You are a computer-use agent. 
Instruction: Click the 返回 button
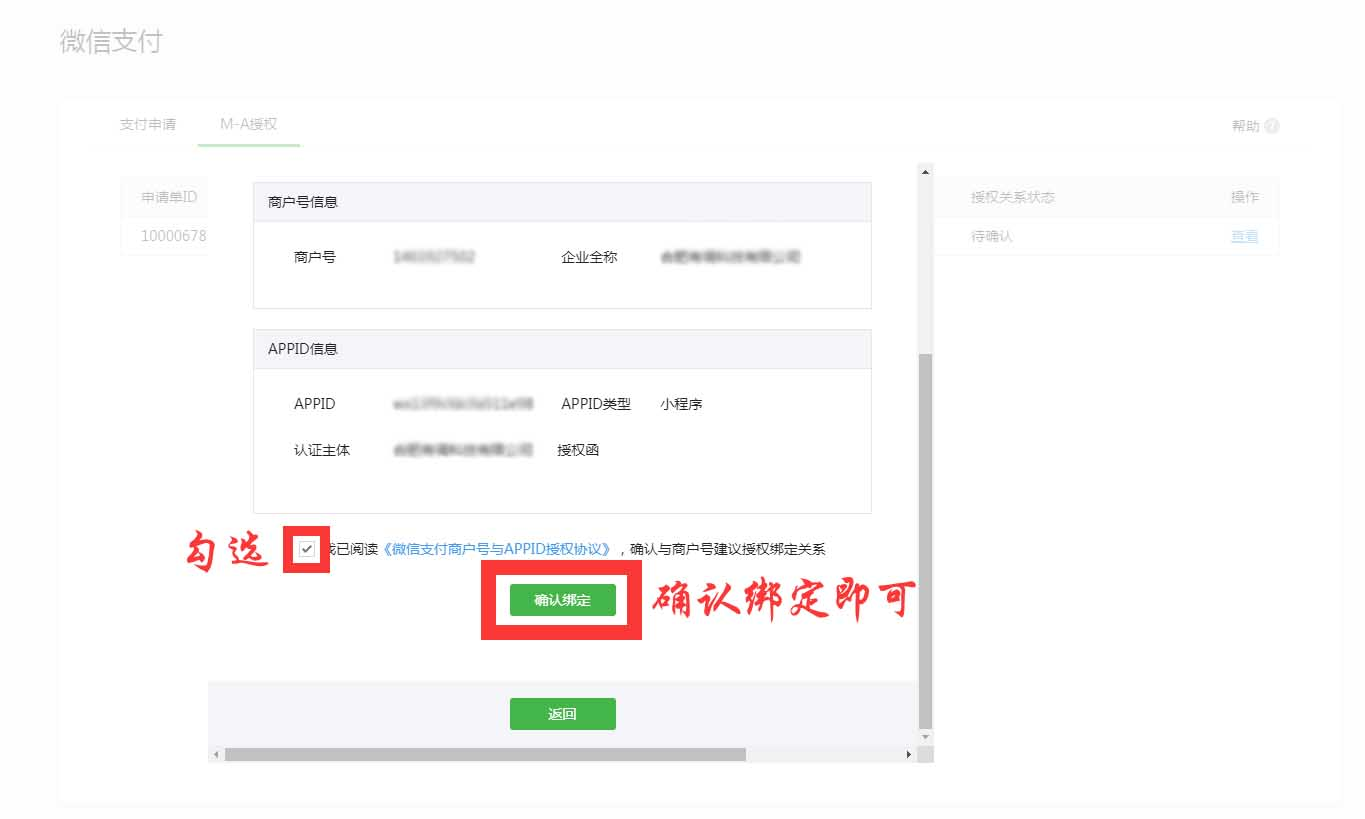click(562, 714)
